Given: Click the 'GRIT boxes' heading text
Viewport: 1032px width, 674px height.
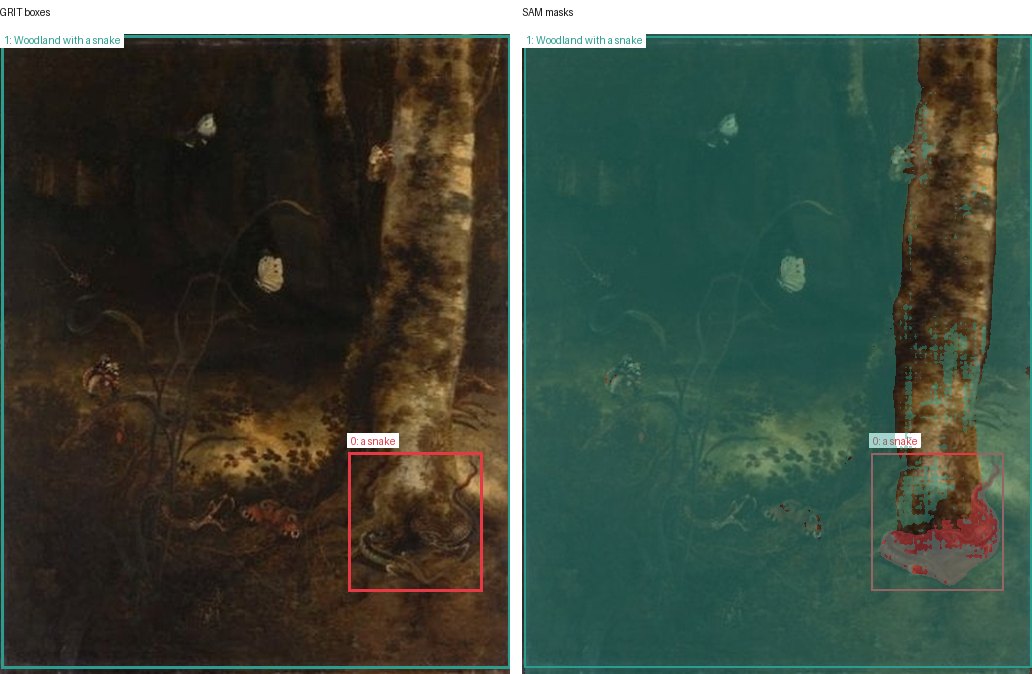Looking at the screenshot, I should click(25, 12).
